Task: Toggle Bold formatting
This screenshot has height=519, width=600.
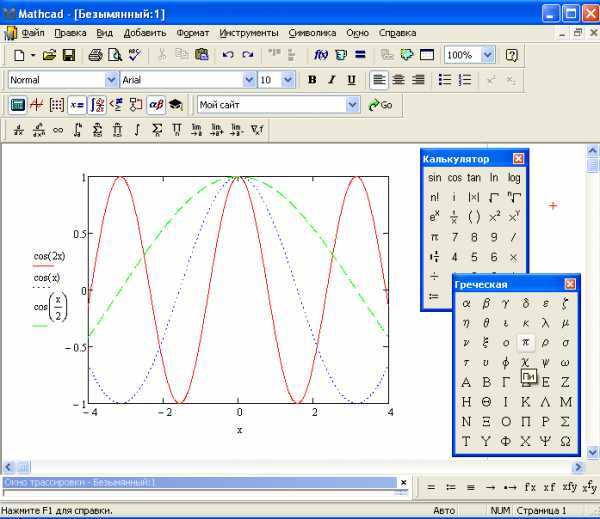Action: click(x=312, y=80)
